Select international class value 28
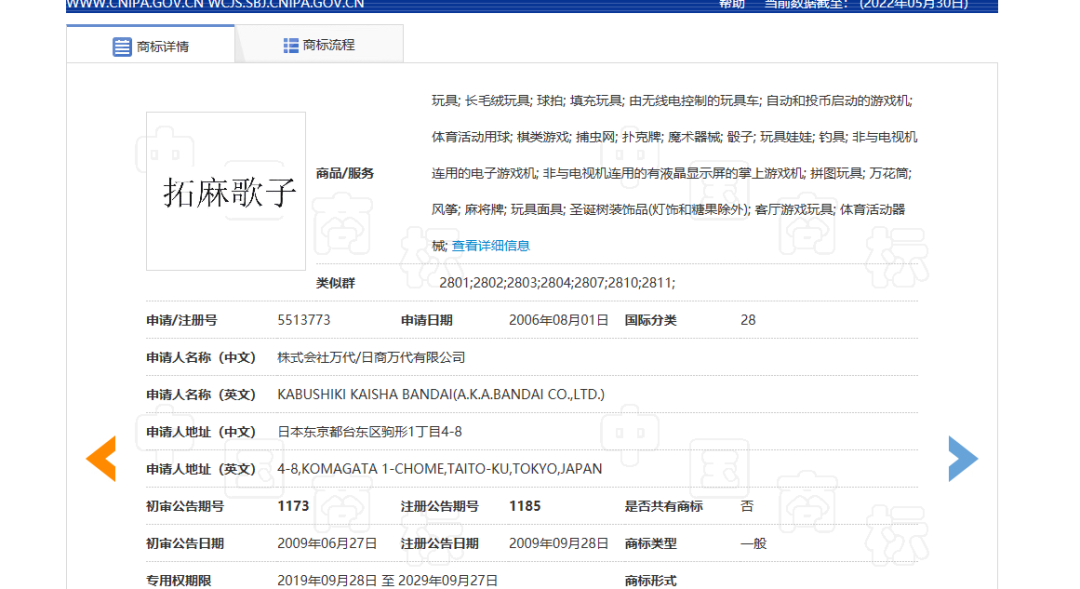This screenshot has width=1080, height=589. 748,320
